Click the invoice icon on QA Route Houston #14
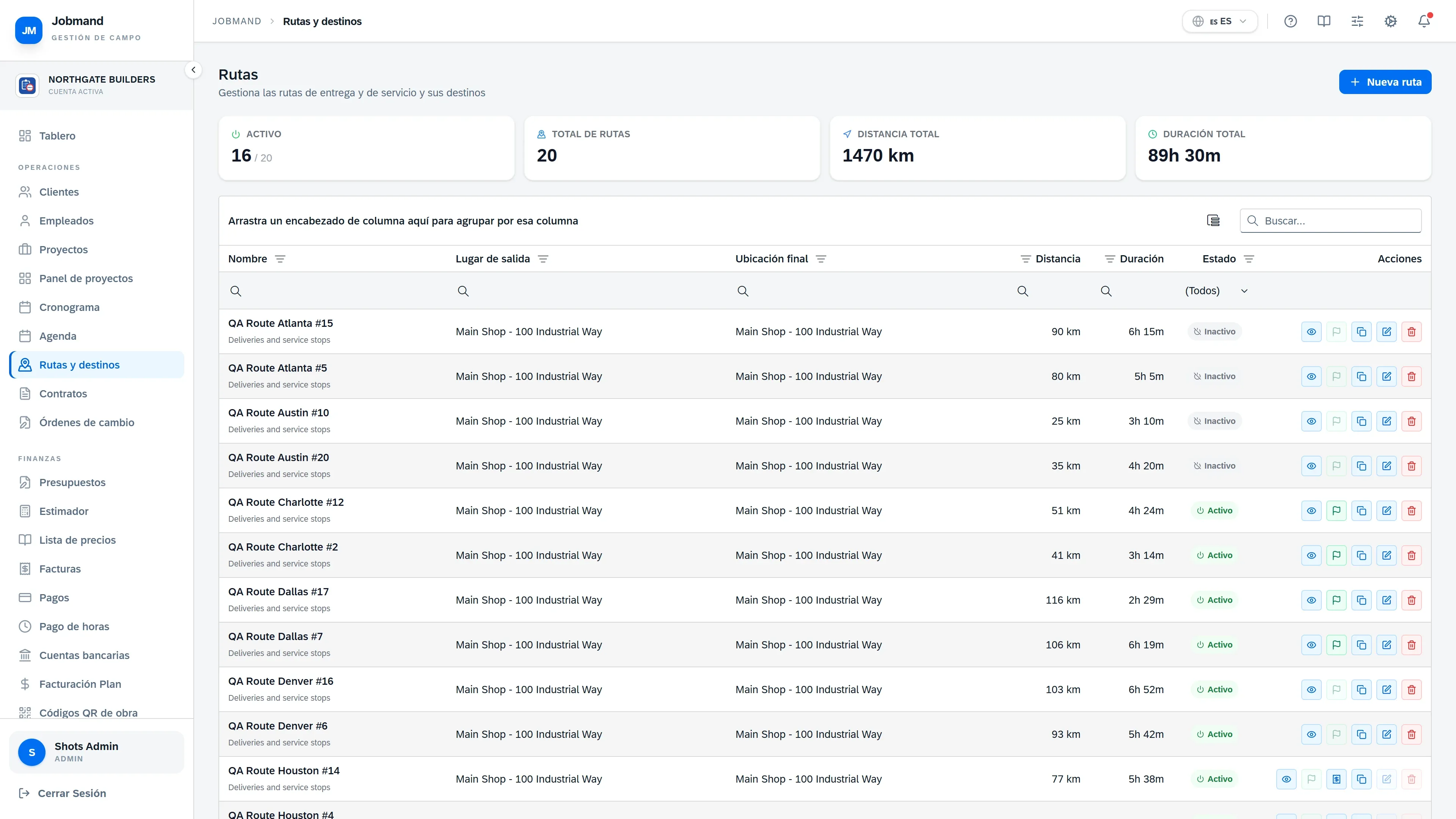 point(1336,779)
